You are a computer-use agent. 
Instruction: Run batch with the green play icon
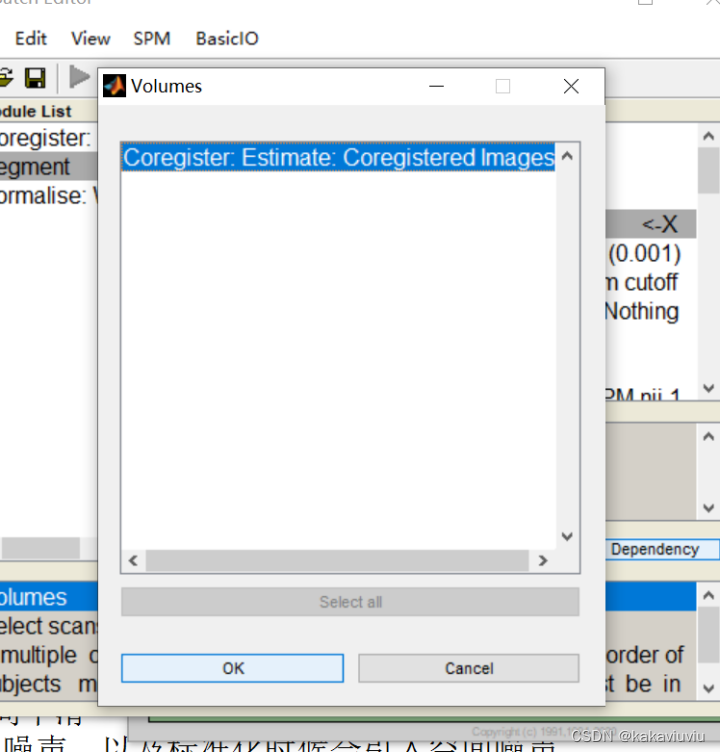(79, 77)
